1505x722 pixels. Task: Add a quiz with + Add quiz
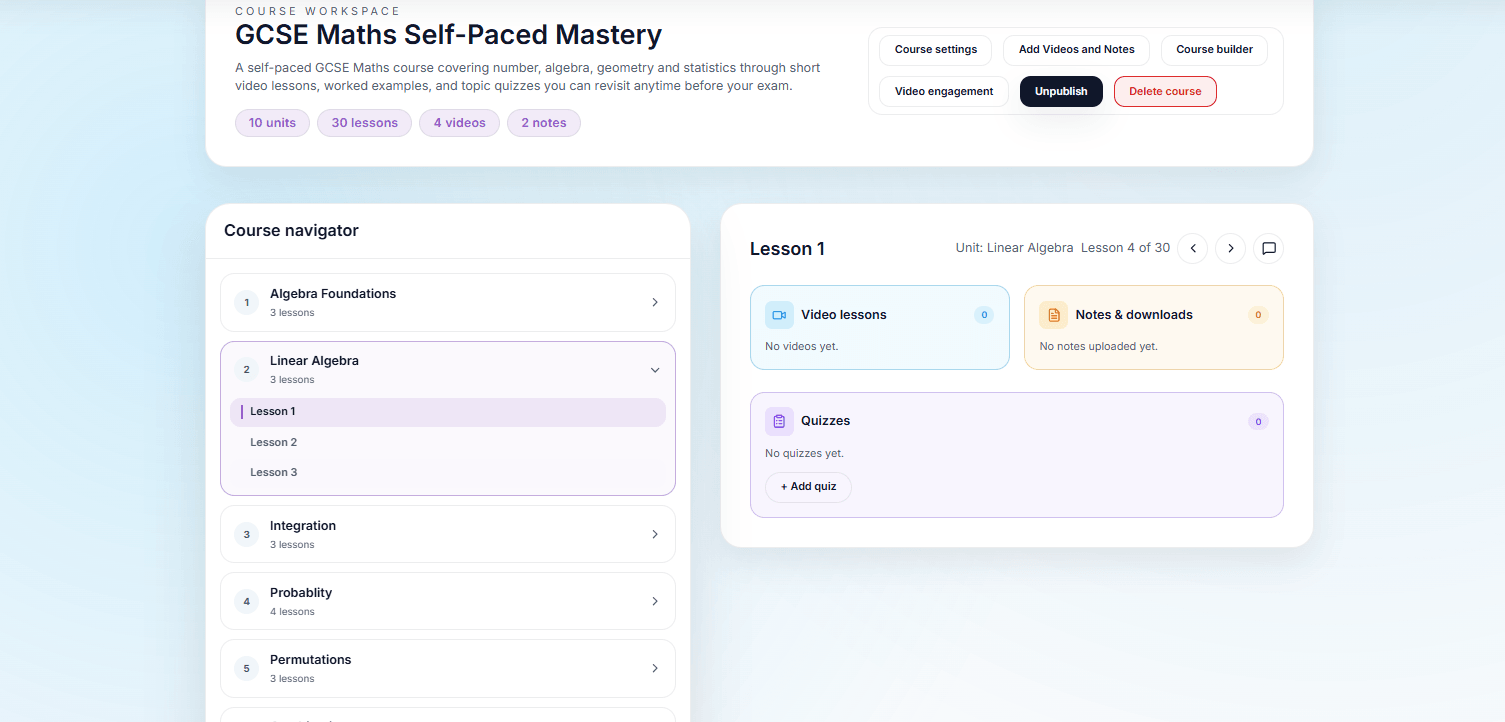click(x=808, y=487)
